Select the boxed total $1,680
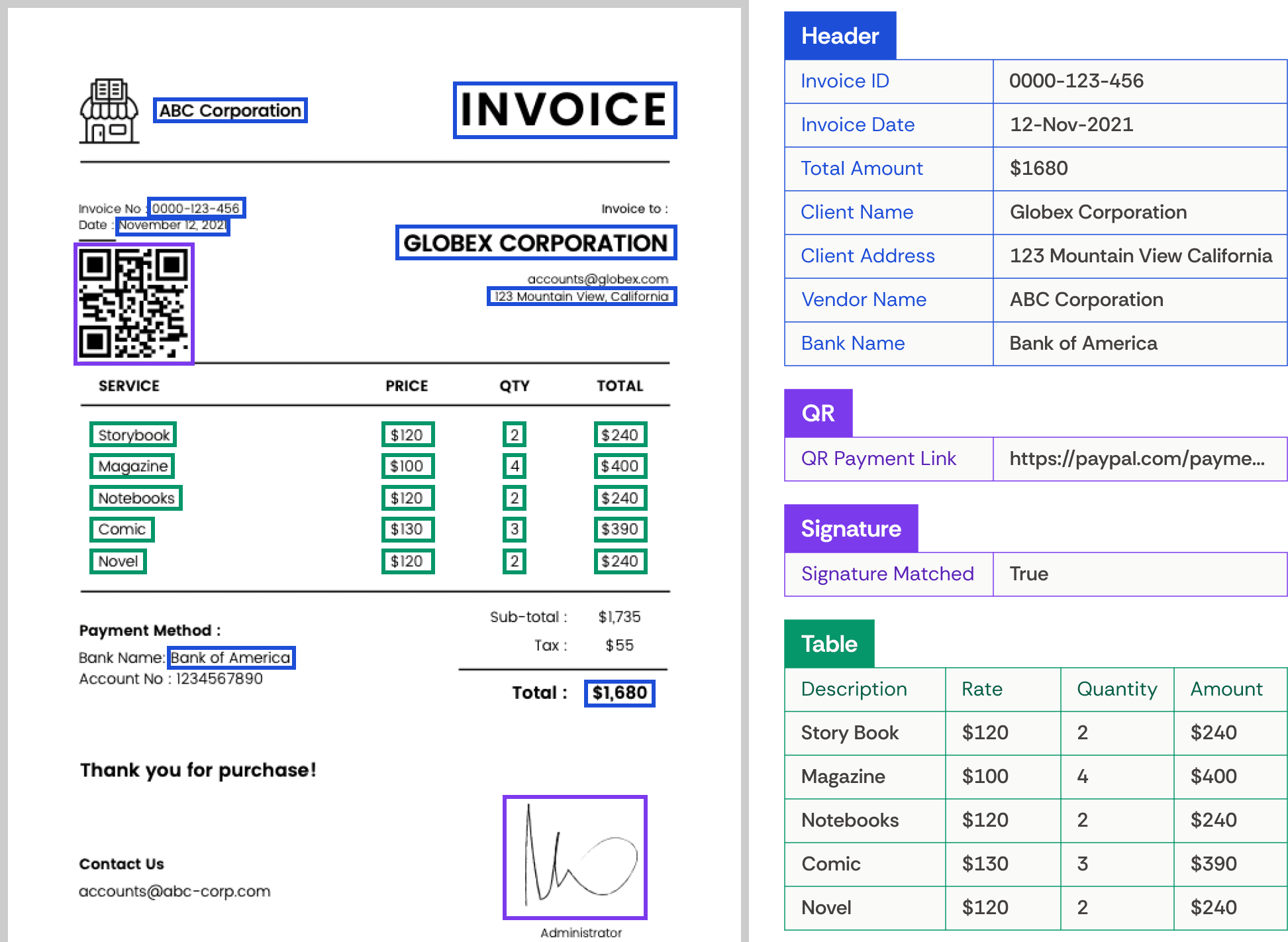The height and width of the screenshot is (942, 1288). pos(620,693)
